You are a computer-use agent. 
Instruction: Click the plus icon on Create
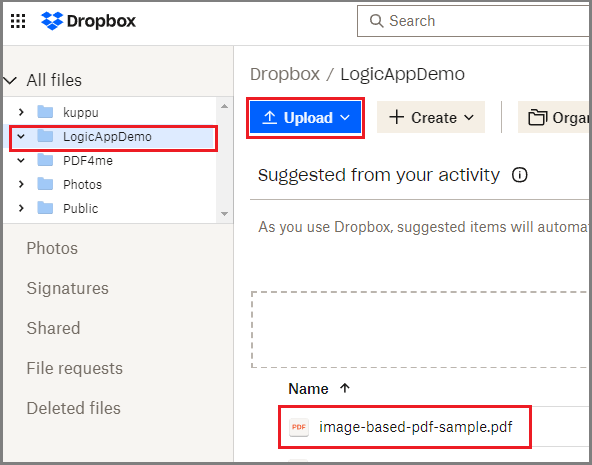click(396, 117)
